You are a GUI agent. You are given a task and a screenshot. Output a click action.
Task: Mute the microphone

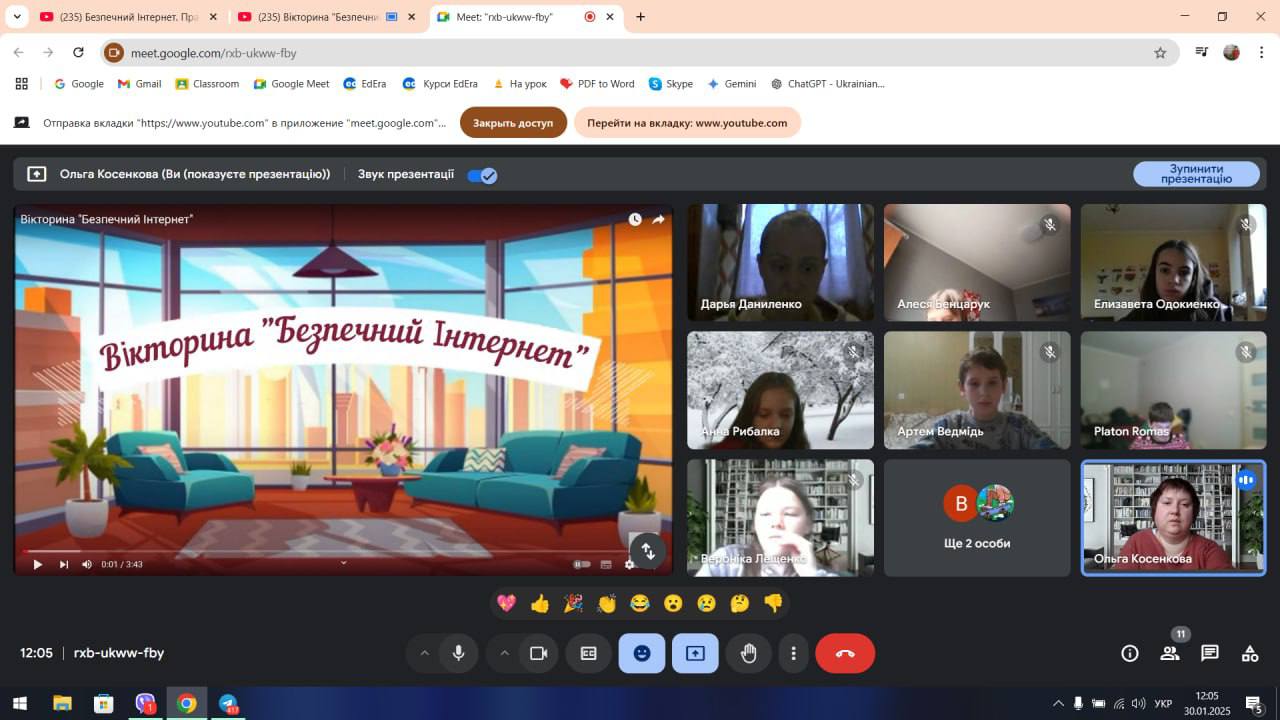click(458, 653)
